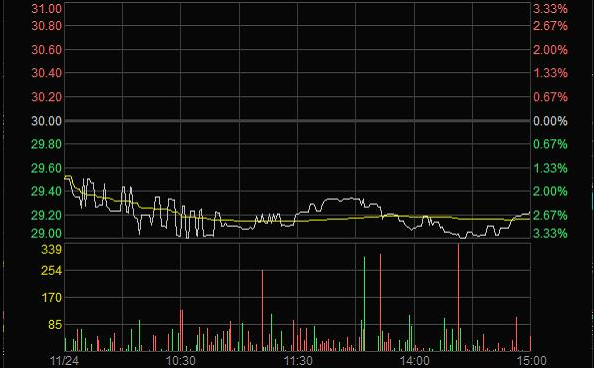Select the 11:30 time axis marker
This screenshot has width=594, height=370.
298,360
